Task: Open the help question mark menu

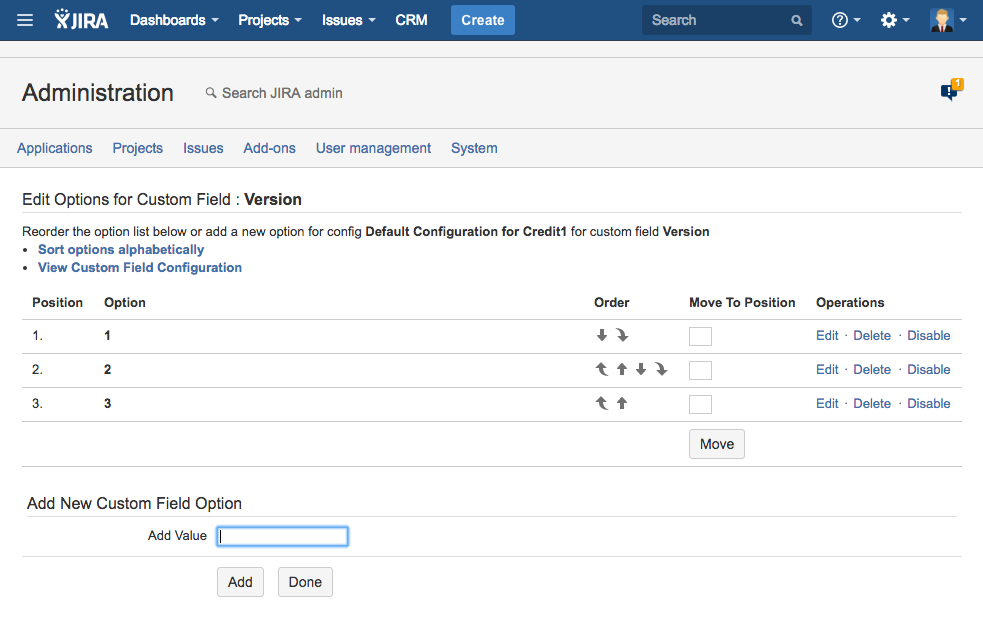Action: click(x=846, y=20)
